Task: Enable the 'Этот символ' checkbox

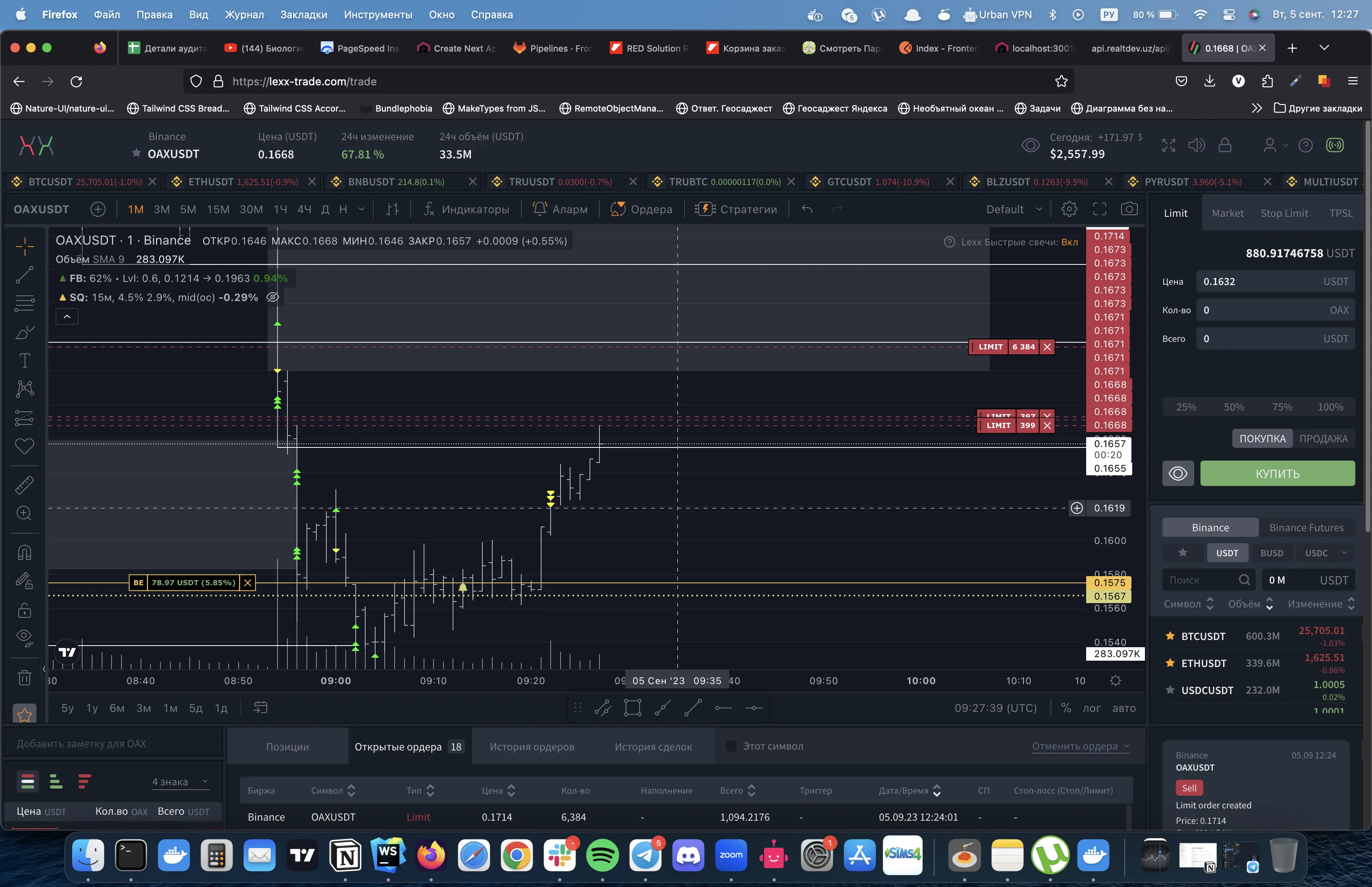Action: tap(730, 746)
